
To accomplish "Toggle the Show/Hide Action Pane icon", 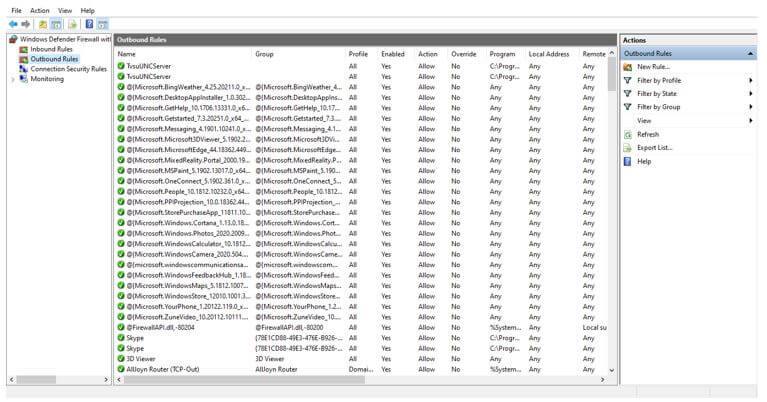I will tap(103, 24).
